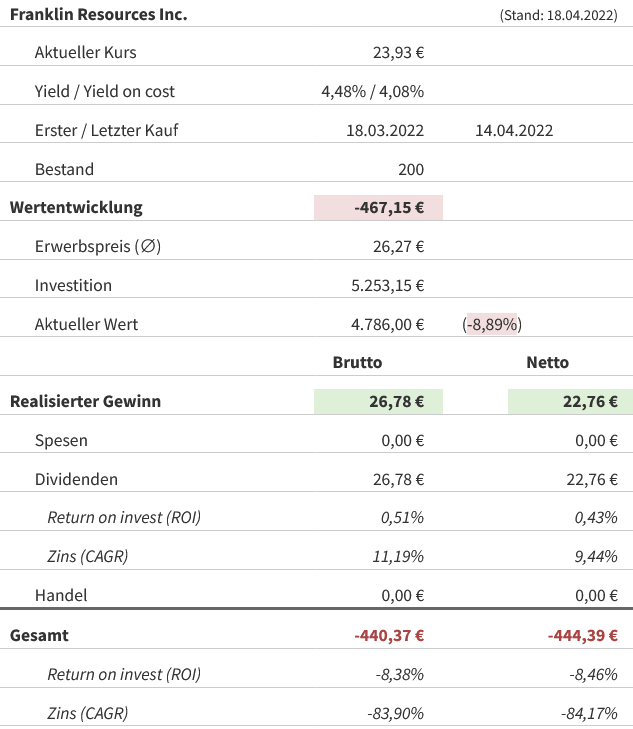Viewport: 633px width, 729px height.
Task: Click the Handel row label
Action: pyautogui.click(x=61, y=595)
